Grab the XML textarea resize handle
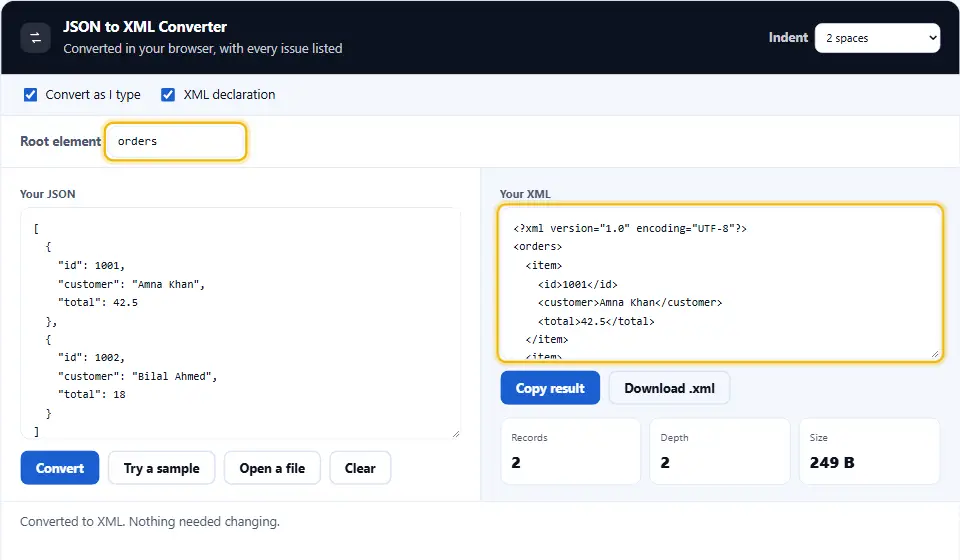Screen dimensions: 960x560 click(935, 354)
